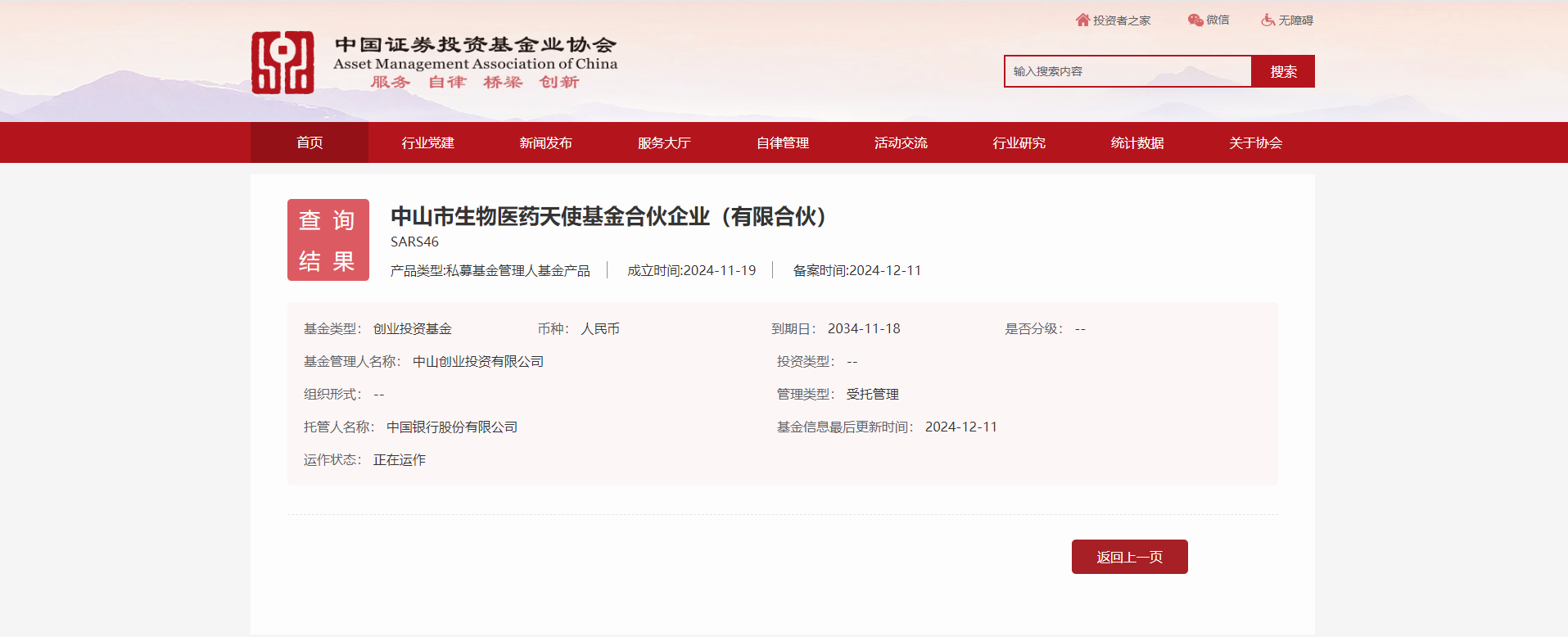Click inside the search input field
Screen dimensions: 1568x637
pyautogui.click(x=1127, y=71)
